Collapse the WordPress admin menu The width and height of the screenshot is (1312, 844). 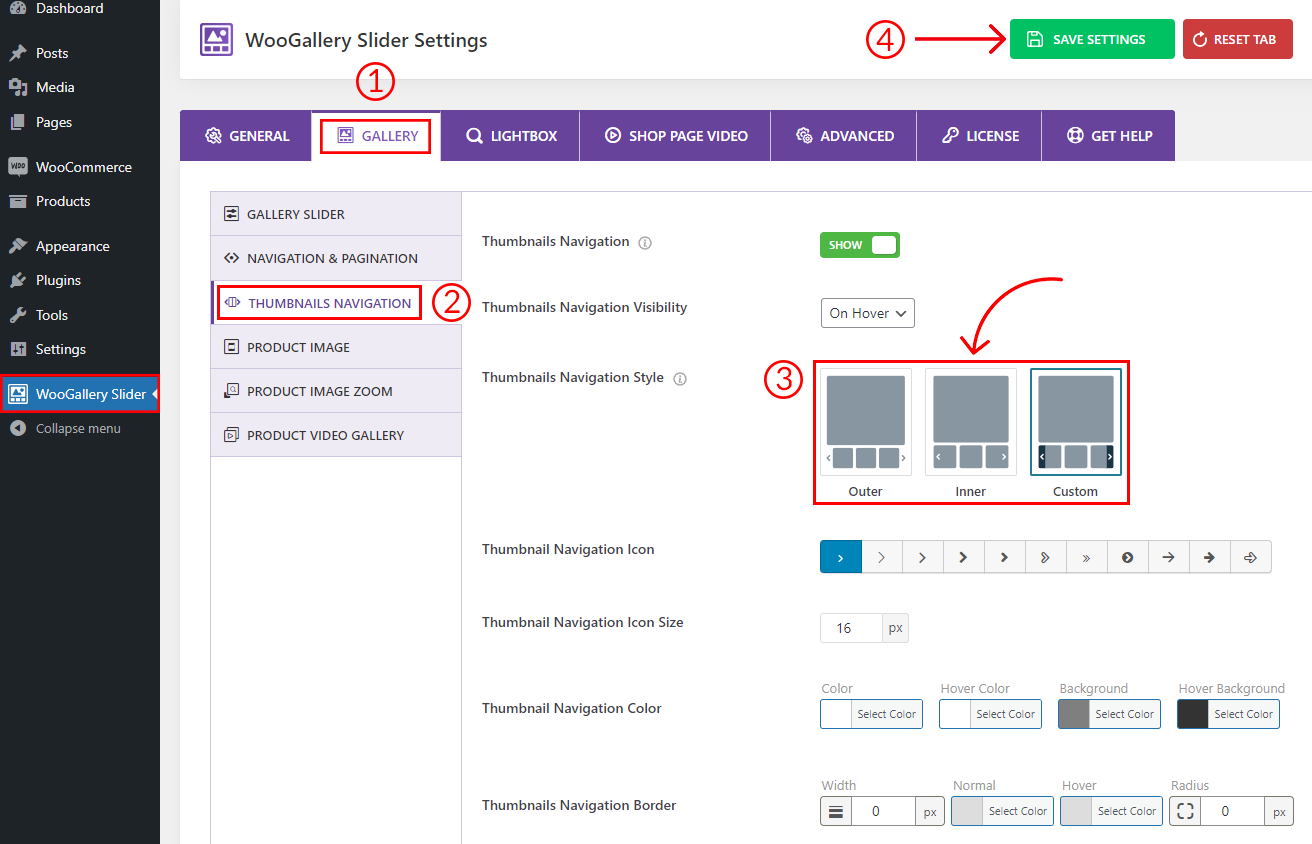coord(68,428)
